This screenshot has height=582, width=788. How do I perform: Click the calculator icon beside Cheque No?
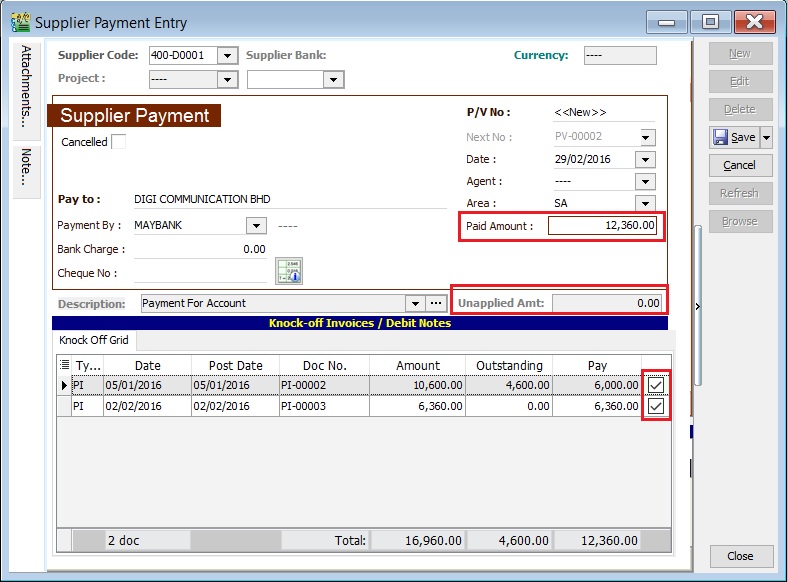289,271
